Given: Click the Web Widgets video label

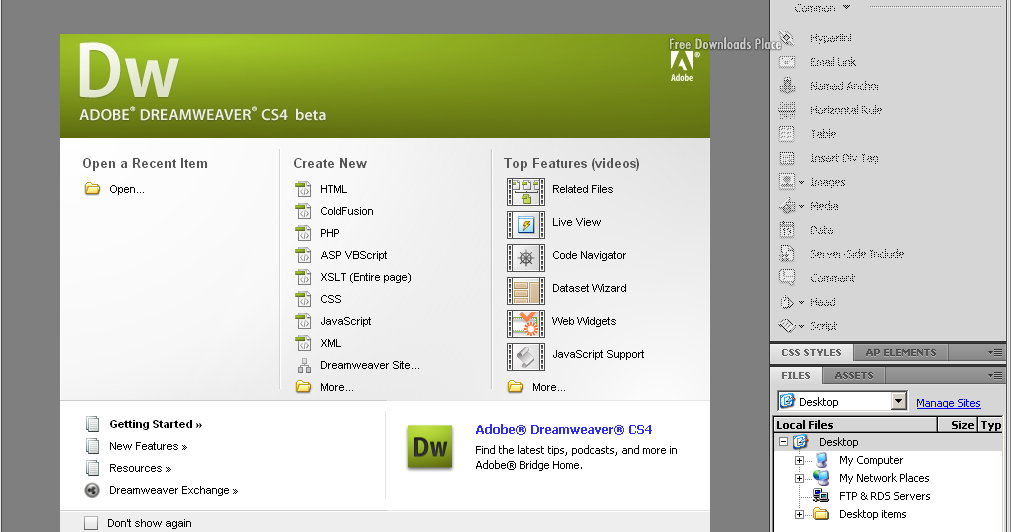Looking at the screenshot, I should 584,321.
